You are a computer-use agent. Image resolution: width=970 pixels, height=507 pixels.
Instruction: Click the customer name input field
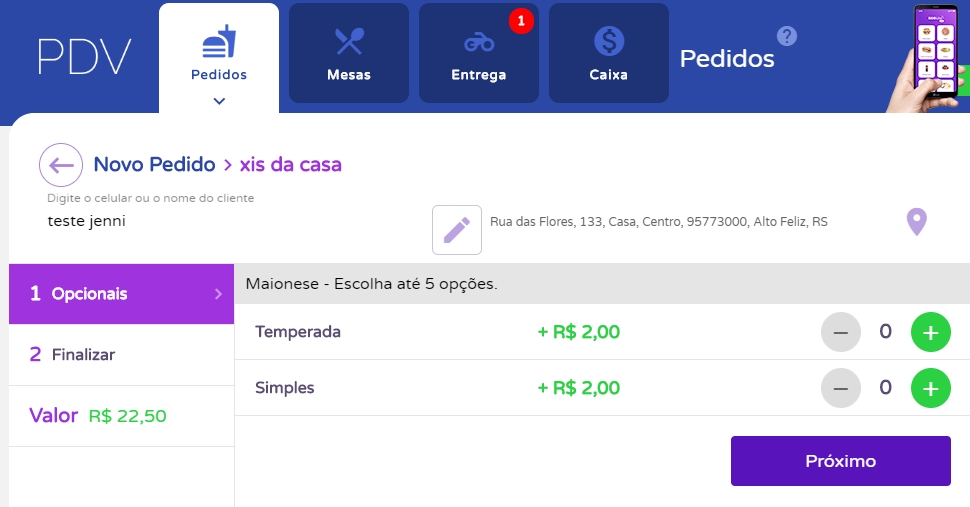230,222
